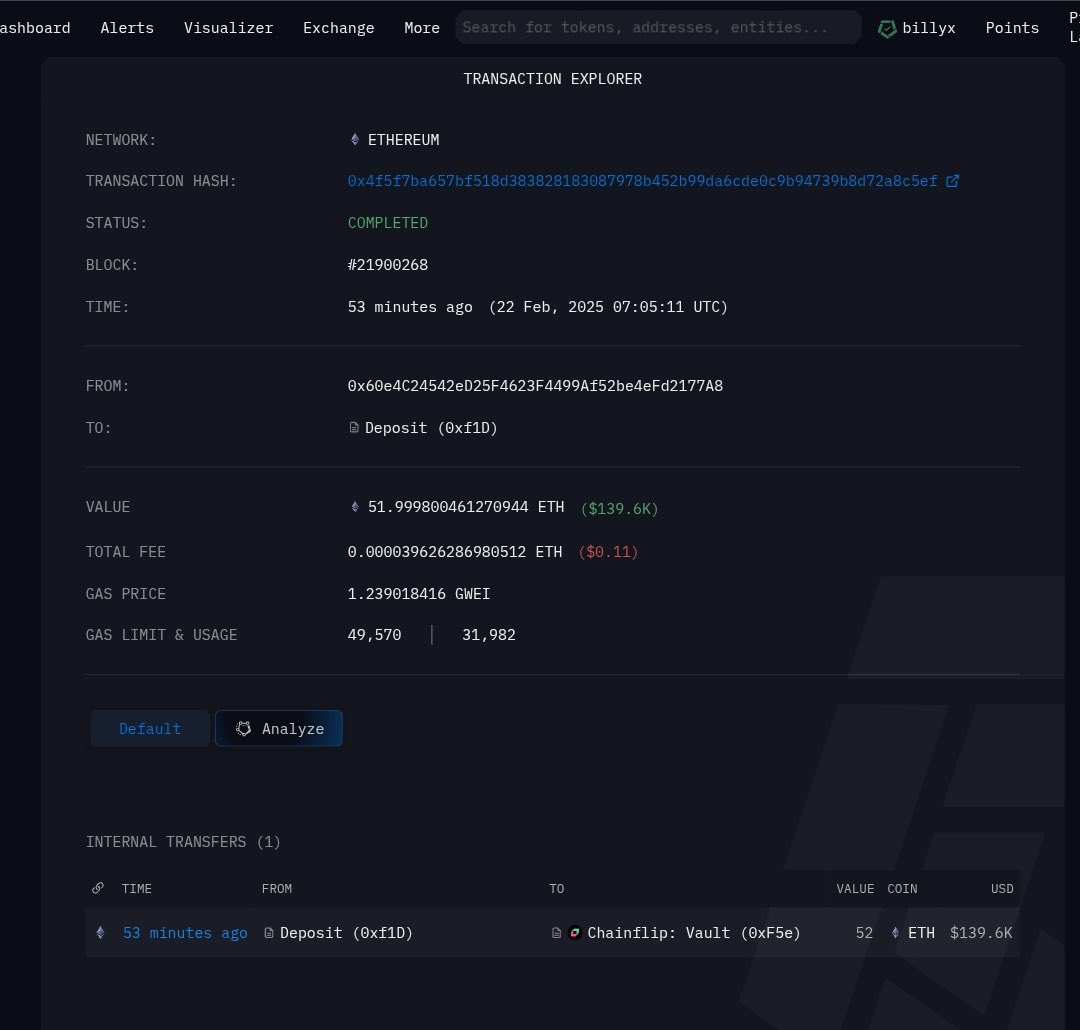This screenshot has height=1030, width=1080.
Task: Open the external link icon beside transaction hash
Action: click(952, 181)
